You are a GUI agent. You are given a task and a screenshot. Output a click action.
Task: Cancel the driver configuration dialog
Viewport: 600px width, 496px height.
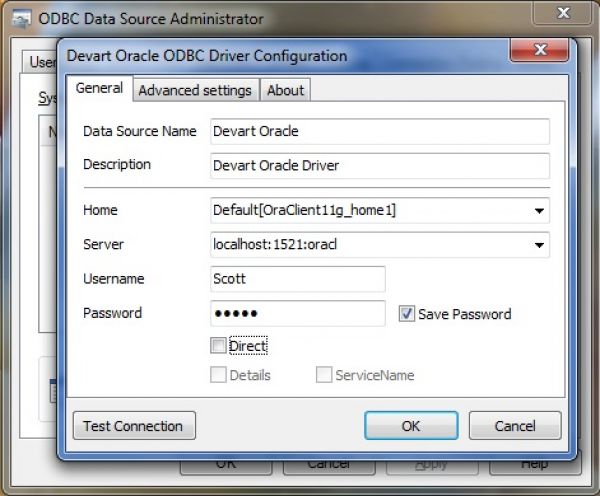(x=515, y=426)
